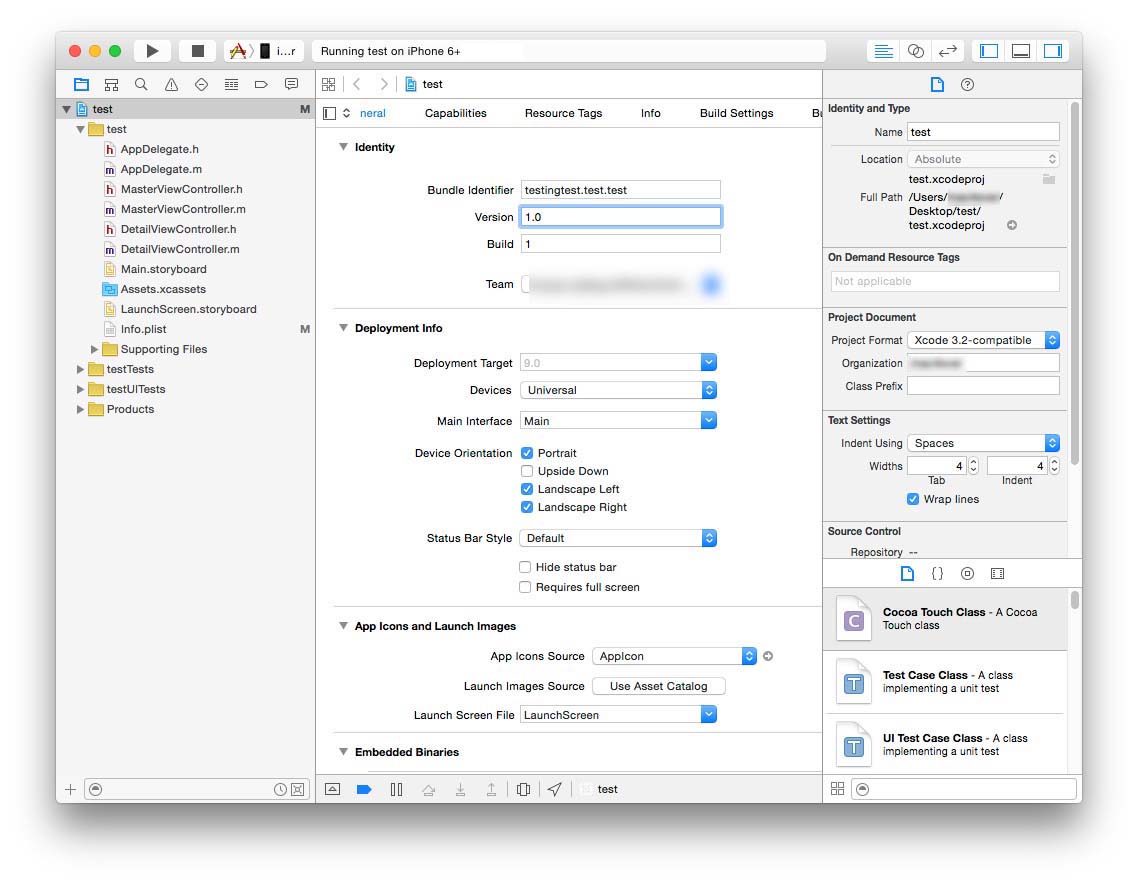
Task: Switch to the Resource Tags tab
Action: pos(563,113)
